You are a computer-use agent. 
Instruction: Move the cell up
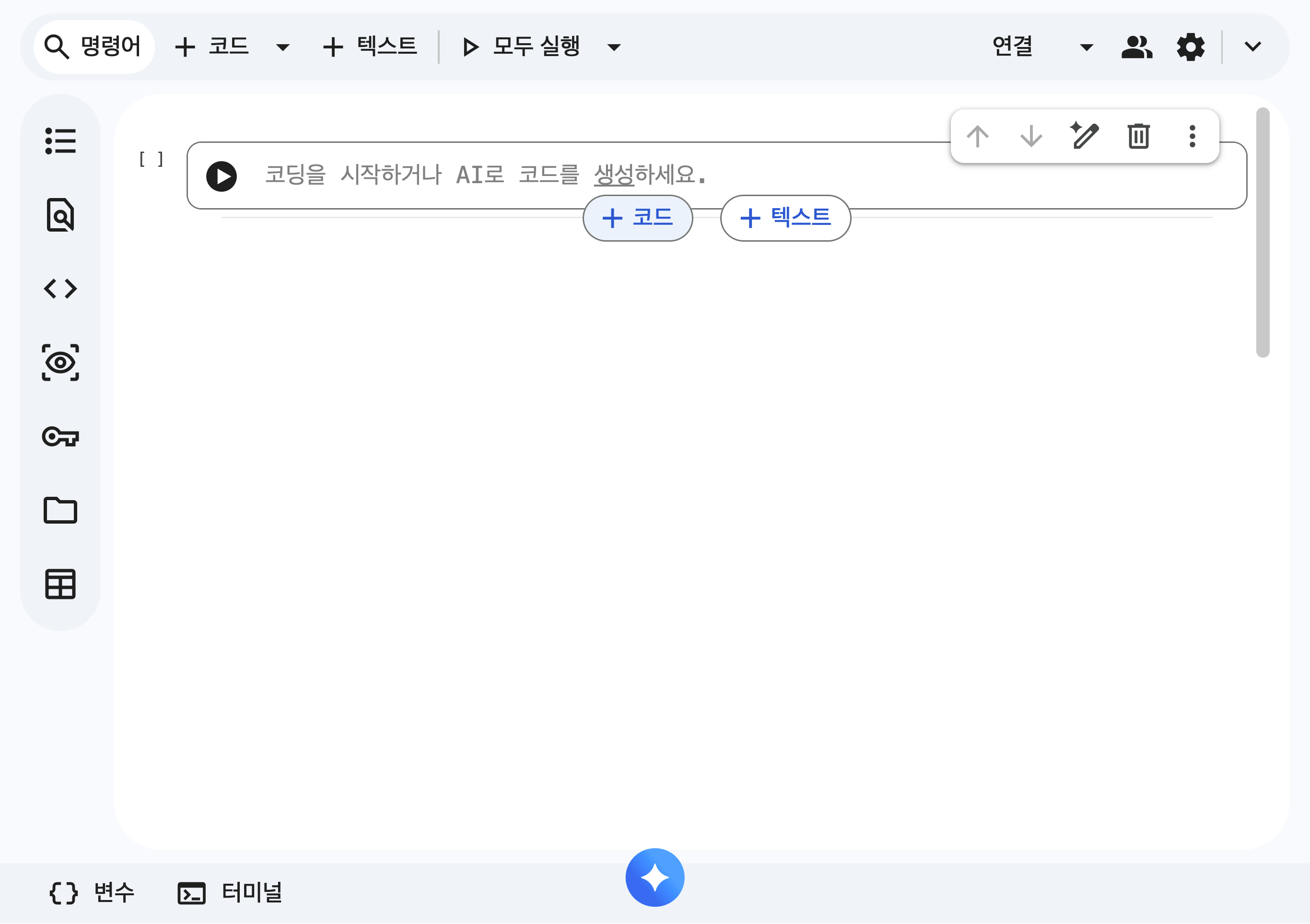(x=977, y=136)
